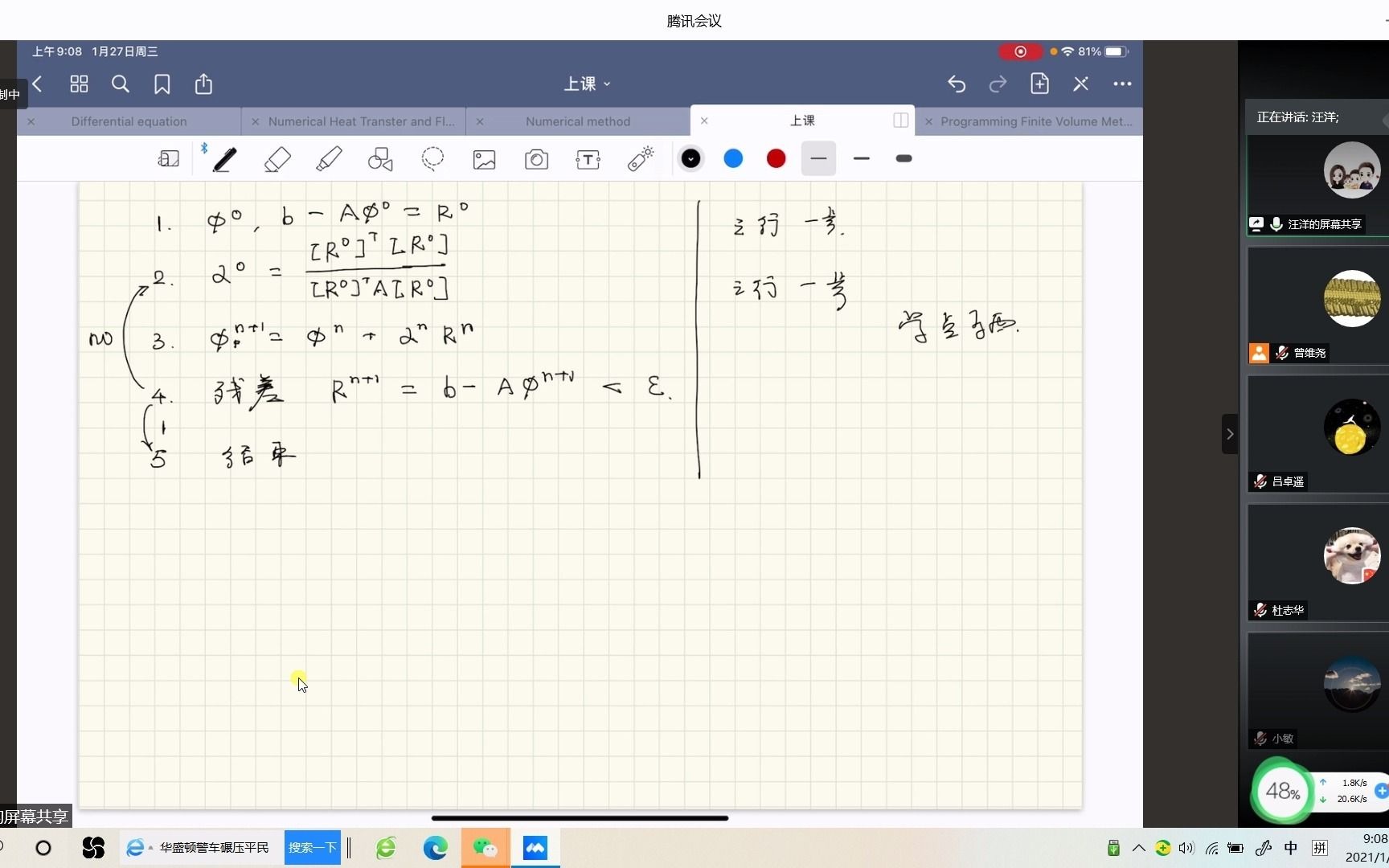Close the Programming Finite Volume tab

pyautogui.click(x=928, y=121)
